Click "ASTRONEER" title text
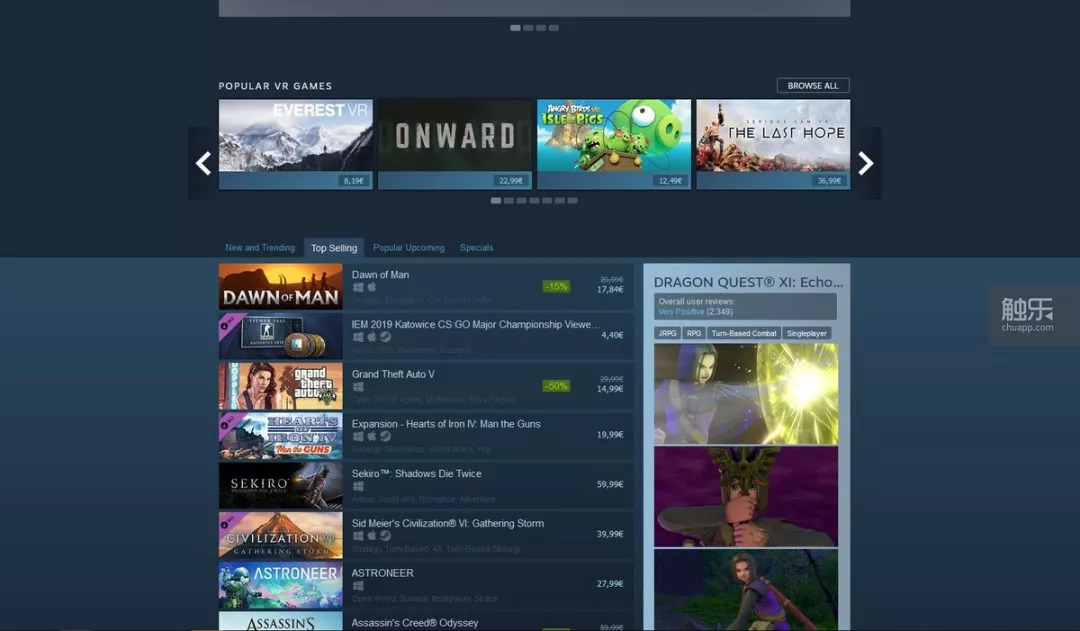This screenshot has height=631, width=1080. point(382,572)
